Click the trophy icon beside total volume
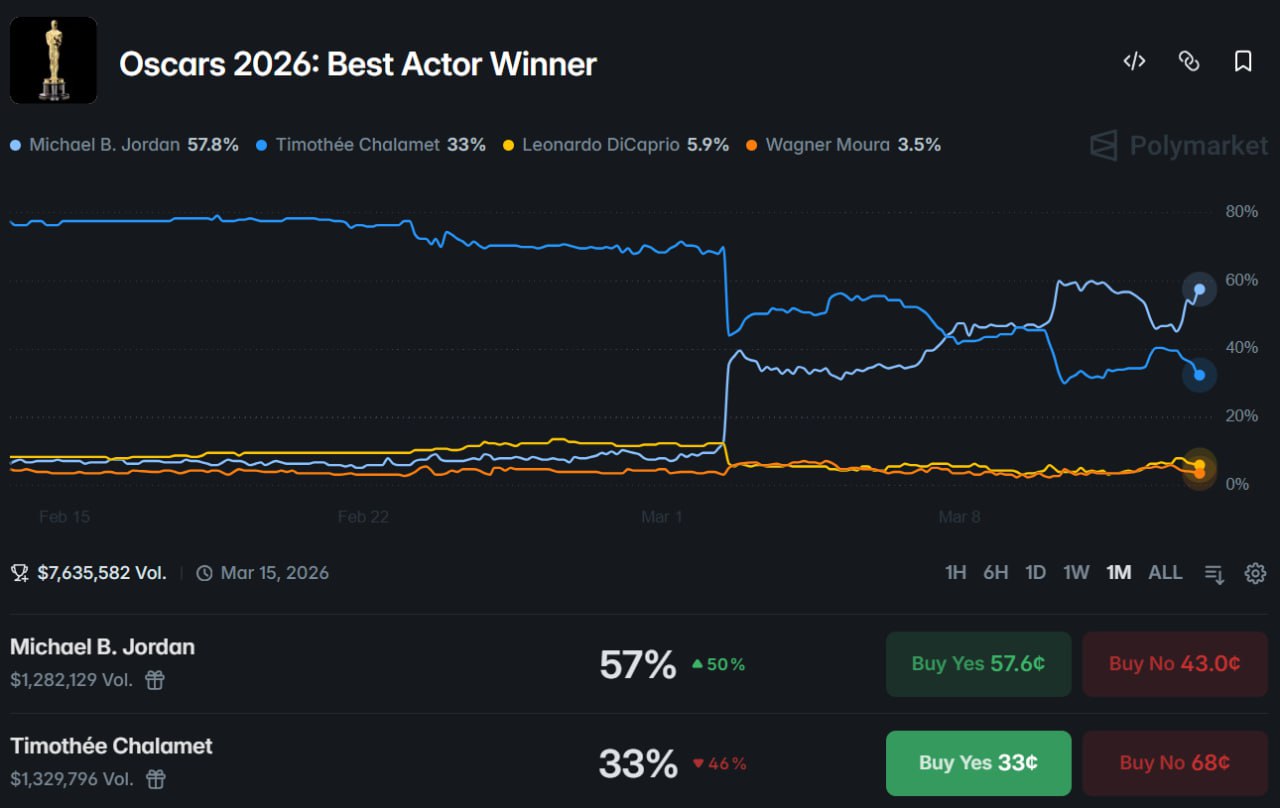The width and height of the screenshot is (1280, 808). (18, 572)
